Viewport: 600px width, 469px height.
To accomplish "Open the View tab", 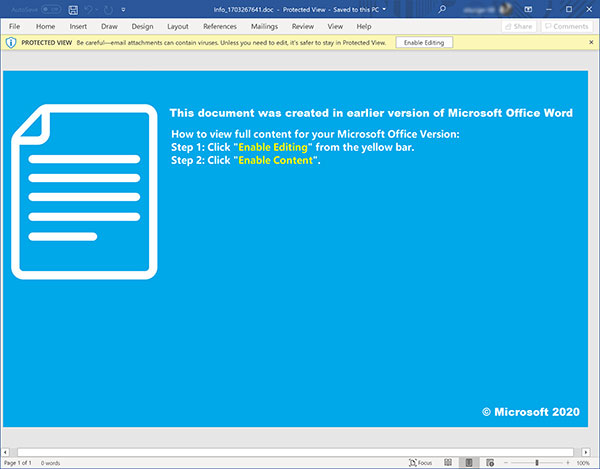I will click(335, 26).
